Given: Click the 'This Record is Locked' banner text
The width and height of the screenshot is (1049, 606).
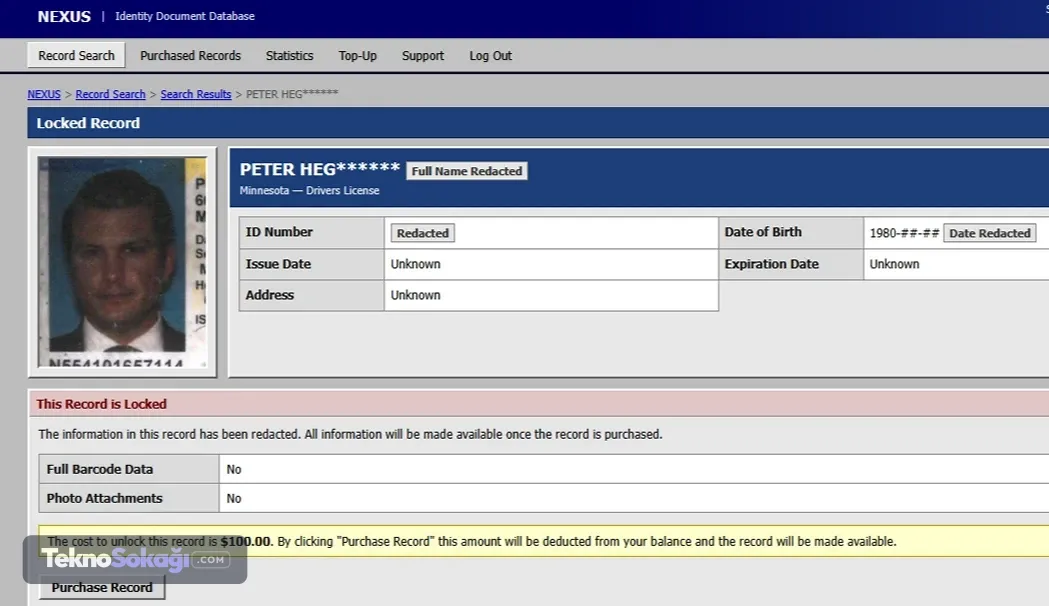Looking at the screenshot, I should pyautogui.click(x=102, y=404).
